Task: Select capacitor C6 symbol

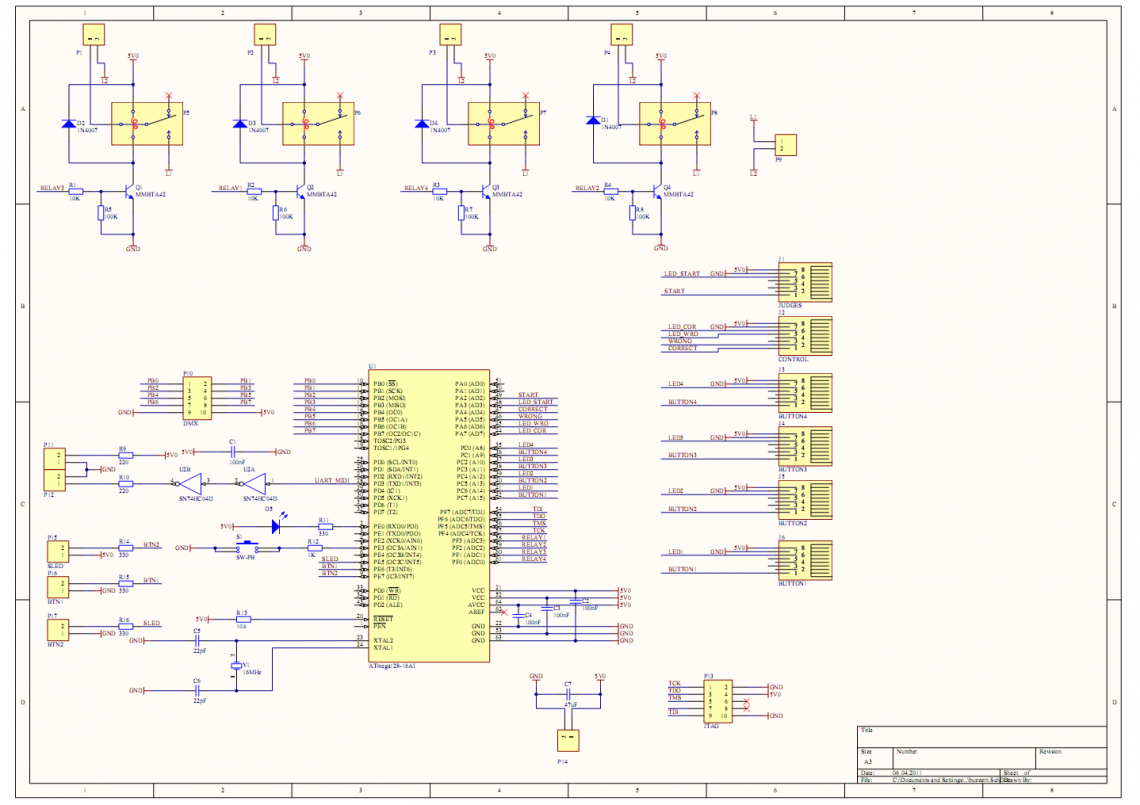Action: [198, 690]
